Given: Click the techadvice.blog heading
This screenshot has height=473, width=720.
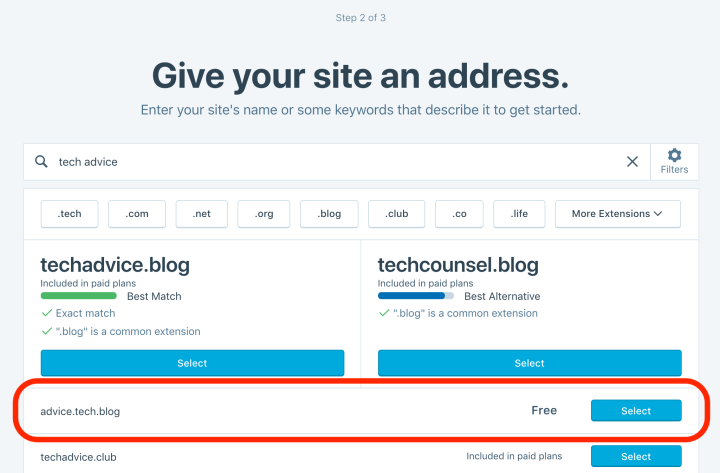Looking at the screenshot, I should click(x=115, y=265).
